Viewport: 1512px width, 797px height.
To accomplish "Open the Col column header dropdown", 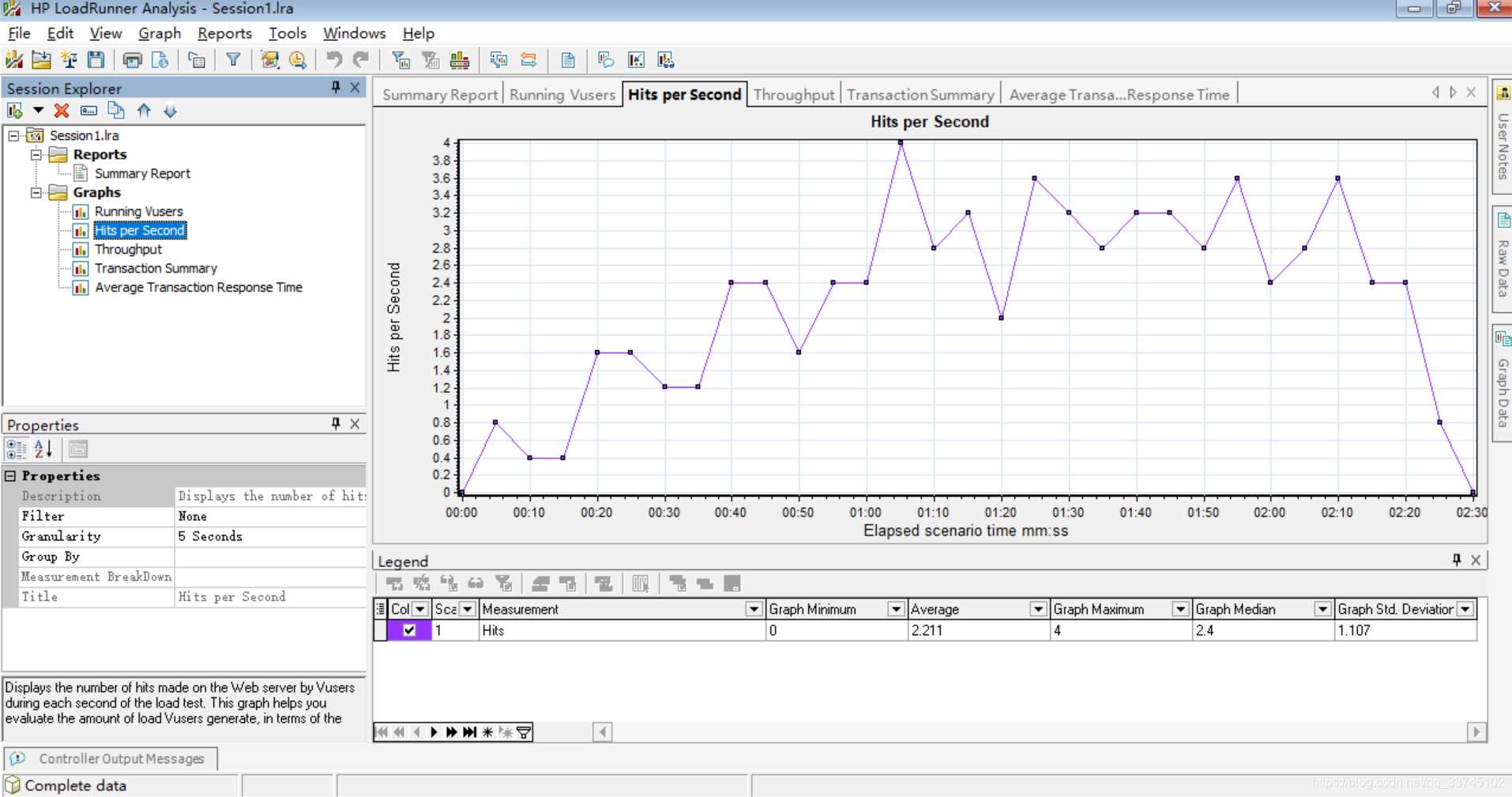I will (x=420, y=609).
